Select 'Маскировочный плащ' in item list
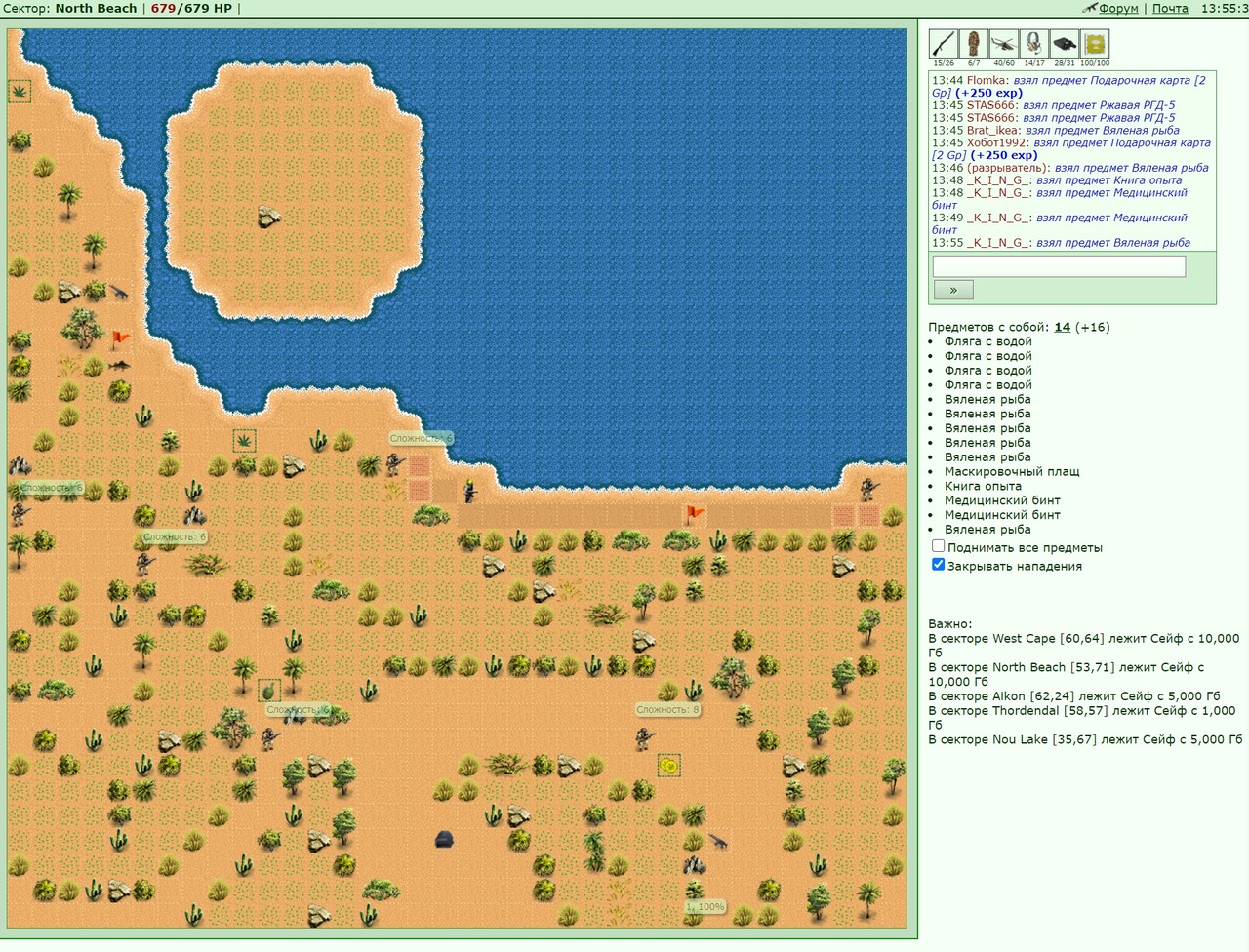The image size is (1249, 952). click(1012, 471)
